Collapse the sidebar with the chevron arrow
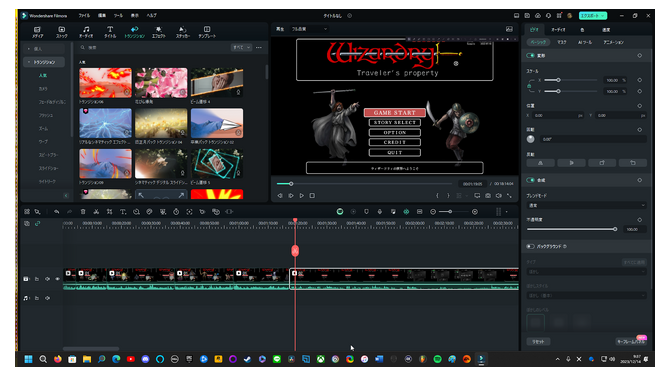 (66, 195)
